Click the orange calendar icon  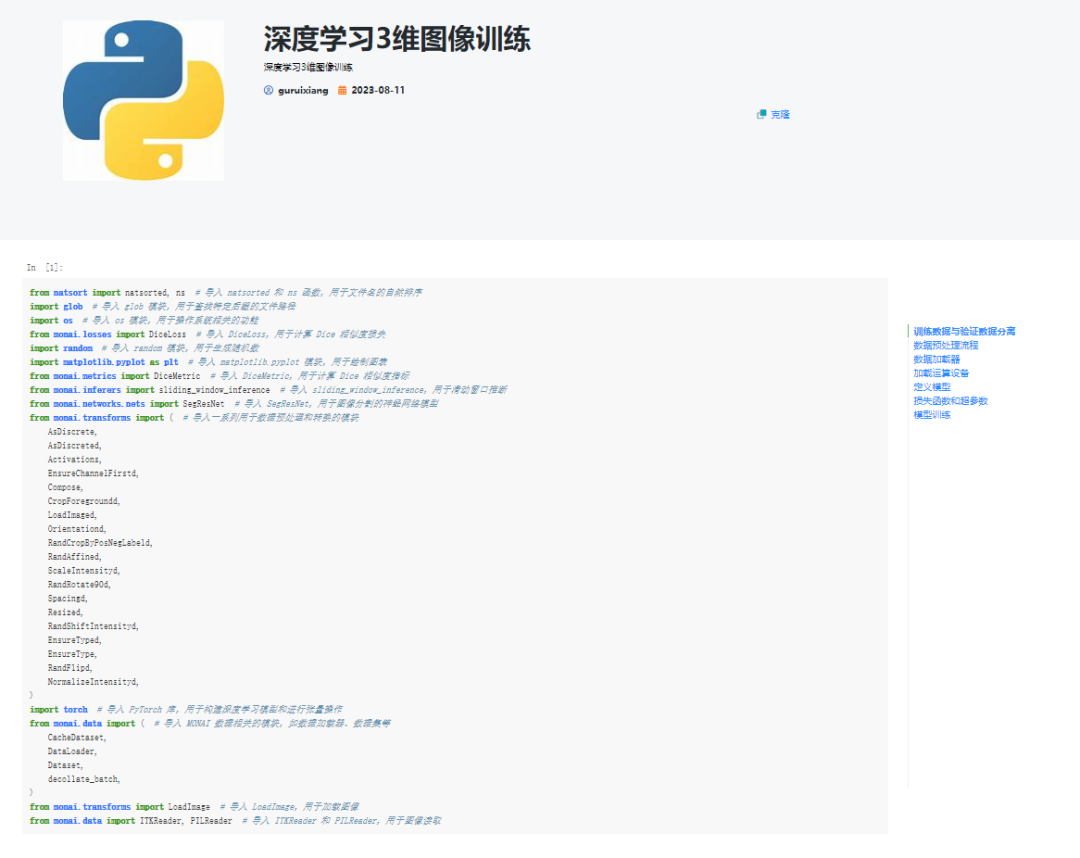342,90
